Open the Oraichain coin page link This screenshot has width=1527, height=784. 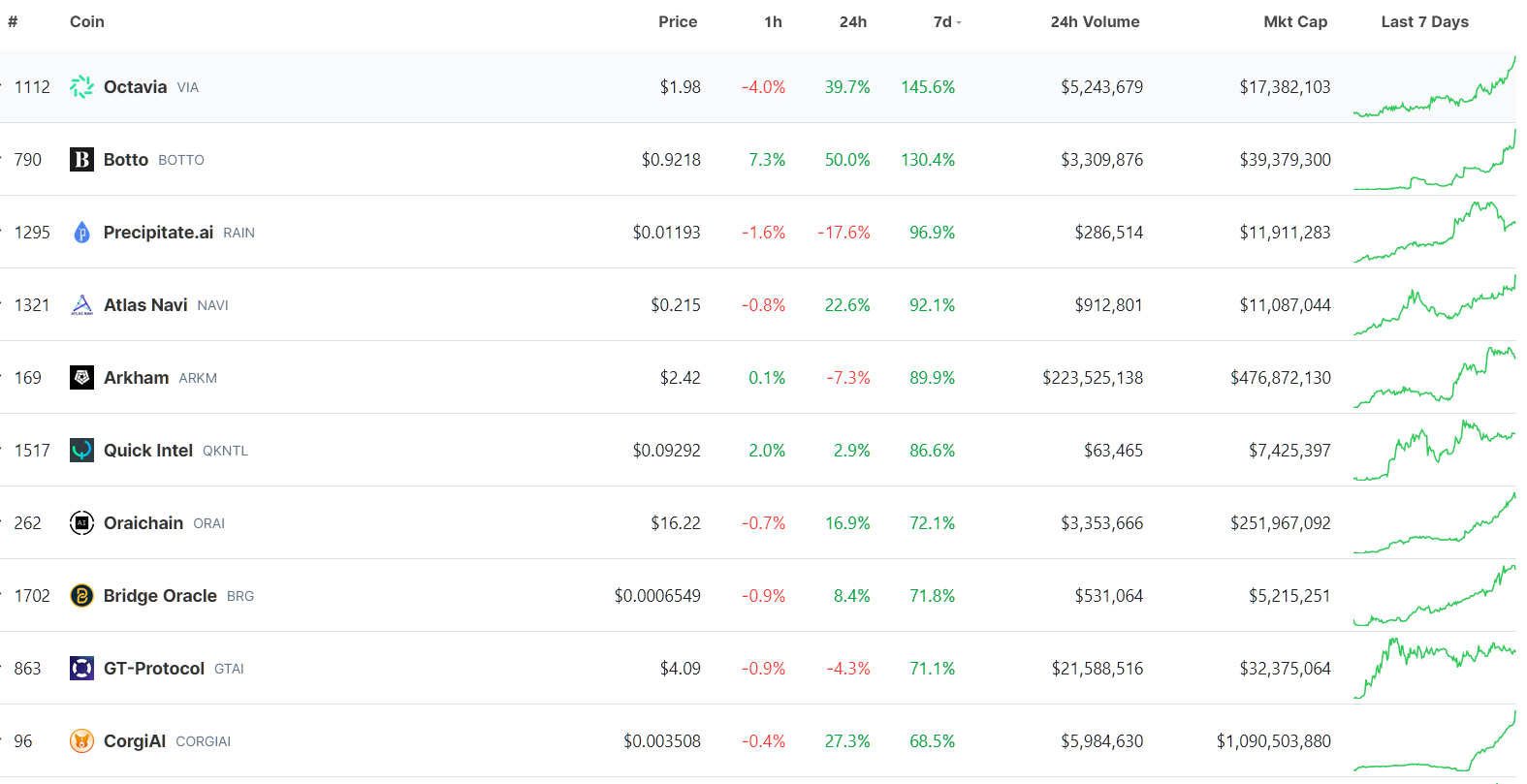point(143,523)
